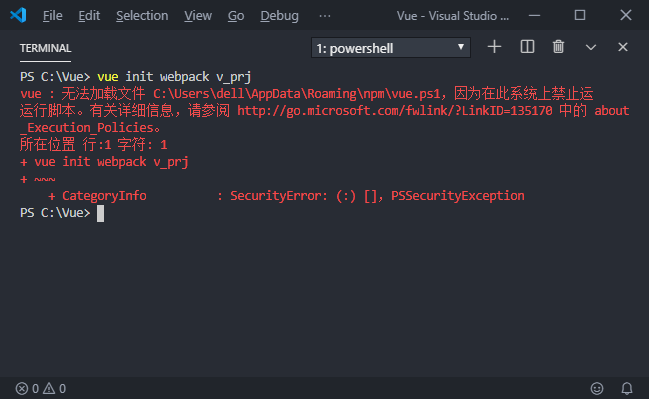This screenshot has width=649, height=399.
Task: Click the CategoryInfo error line
Action: tap(286, 195)
